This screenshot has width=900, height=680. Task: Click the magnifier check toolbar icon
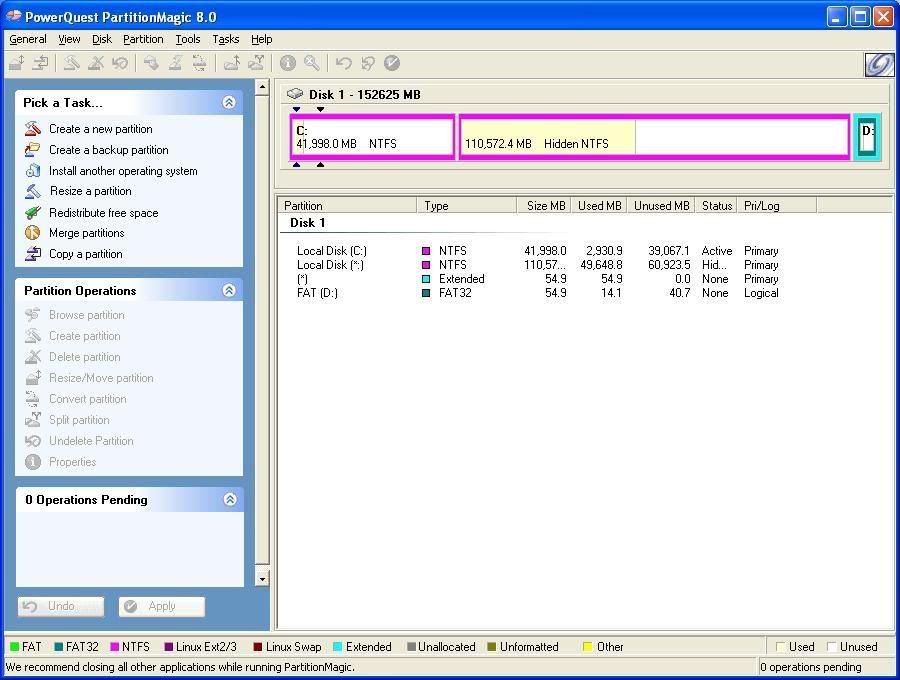pos(312,63)
